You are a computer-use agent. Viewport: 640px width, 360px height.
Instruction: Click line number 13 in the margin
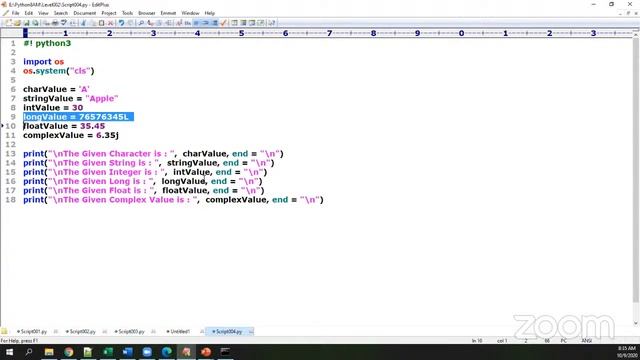click(10, 154)
